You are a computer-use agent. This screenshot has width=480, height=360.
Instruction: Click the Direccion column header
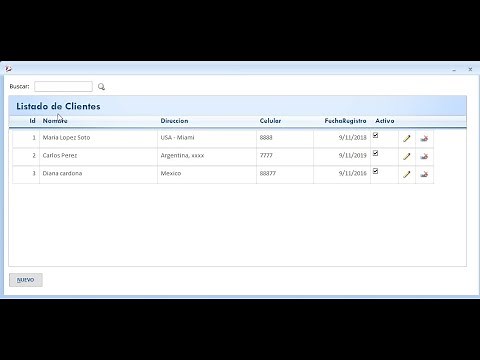(174, 121)
